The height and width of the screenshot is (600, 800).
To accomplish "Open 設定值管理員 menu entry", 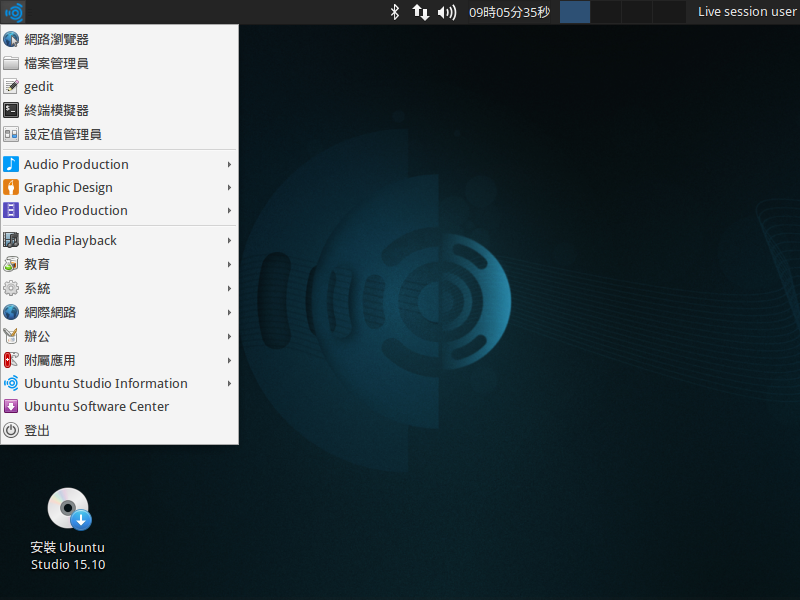I will 119,134.
